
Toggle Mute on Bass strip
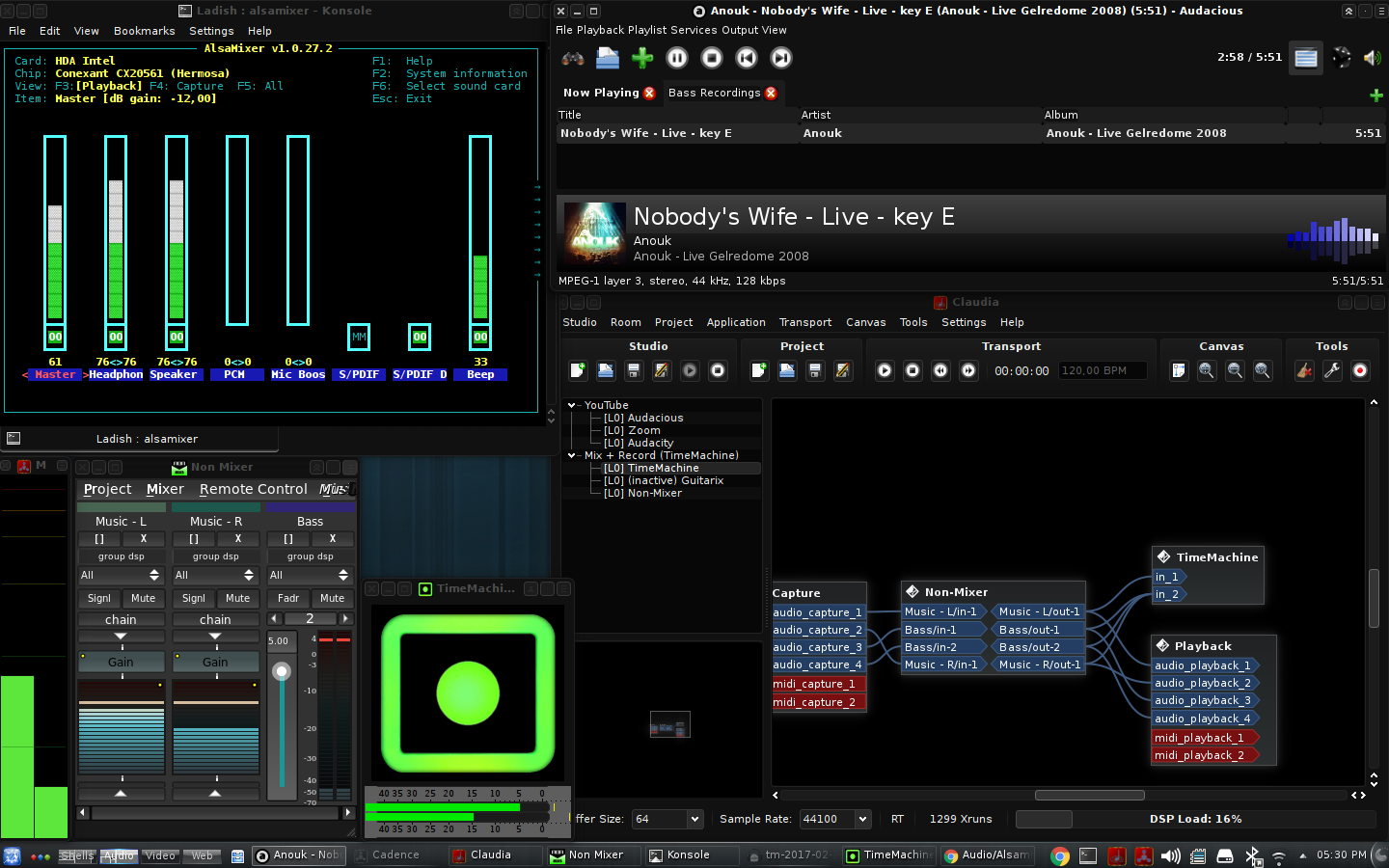[x=333, y=599]
